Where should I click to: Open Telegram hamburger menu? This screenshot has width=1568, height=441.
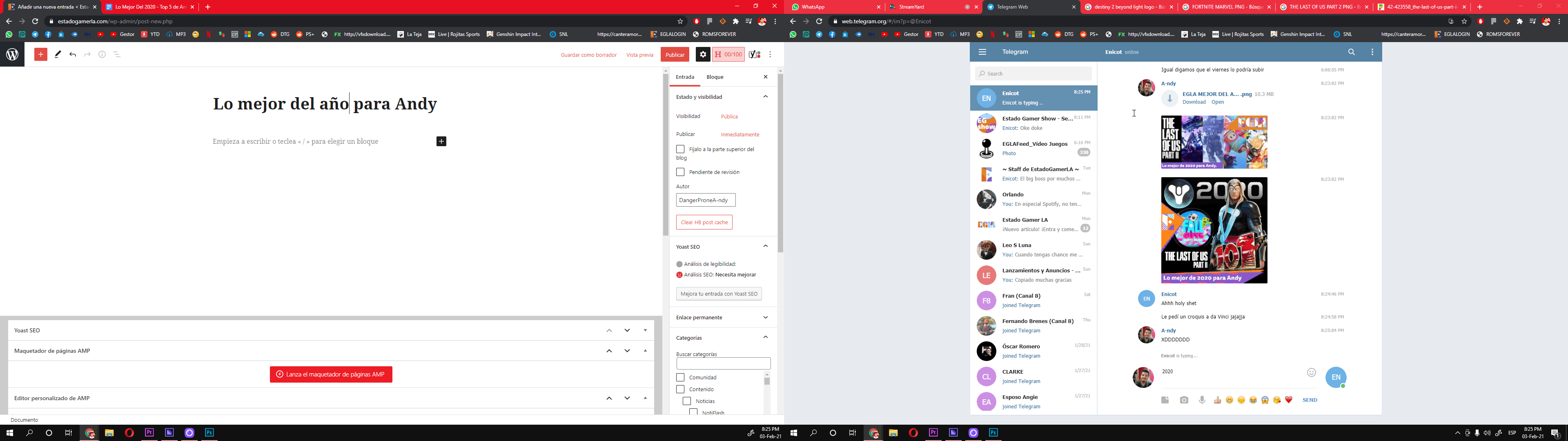click(x=982, y=52)
